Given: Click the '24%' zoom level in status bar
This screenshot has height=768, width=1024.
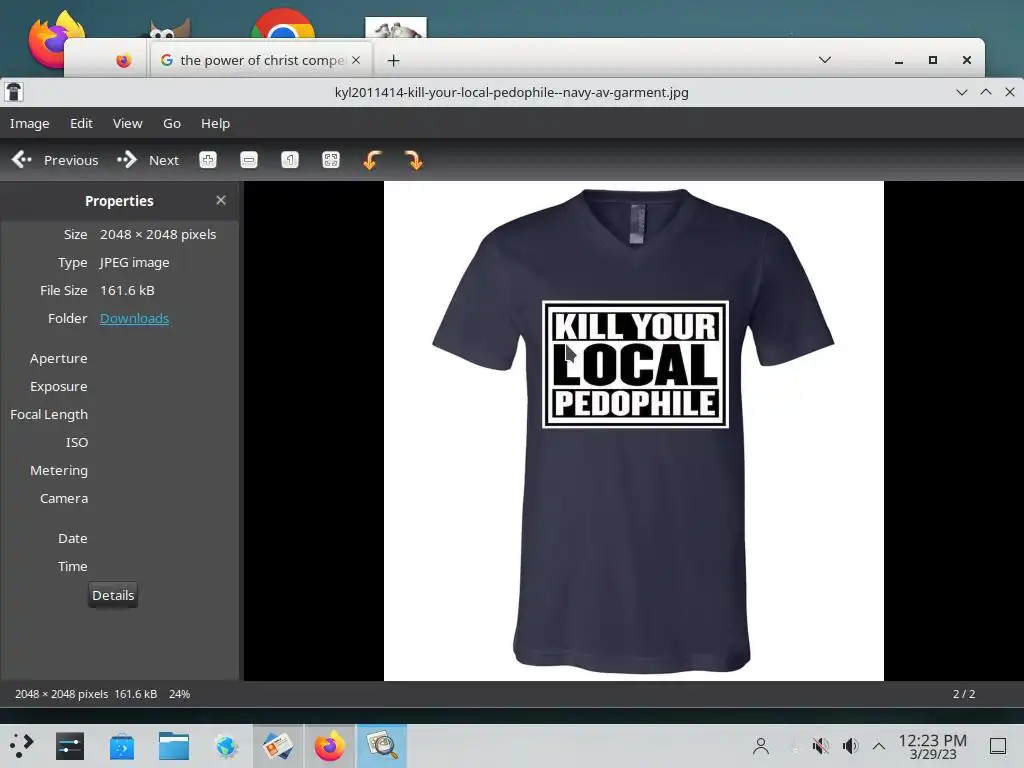Looking at the screenshot, I should 180,694.
